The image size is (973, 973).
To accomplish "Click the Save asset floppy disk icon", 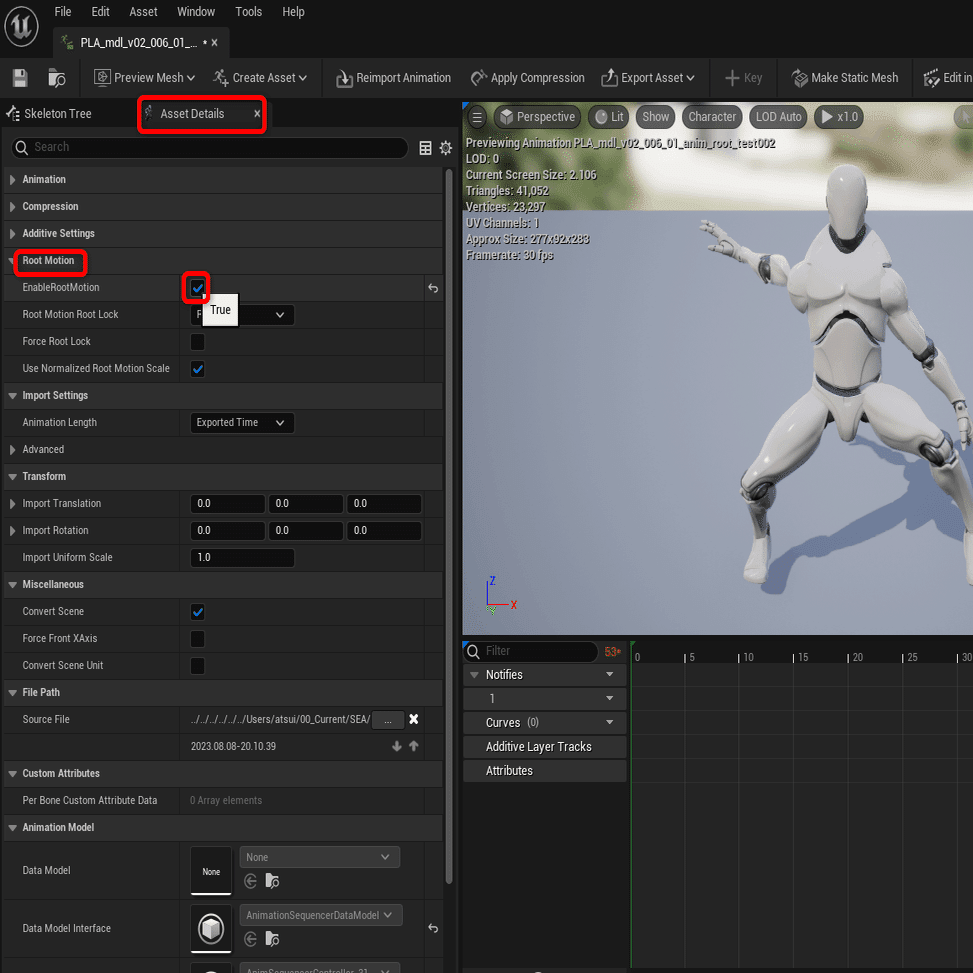I will click(20, 78).
